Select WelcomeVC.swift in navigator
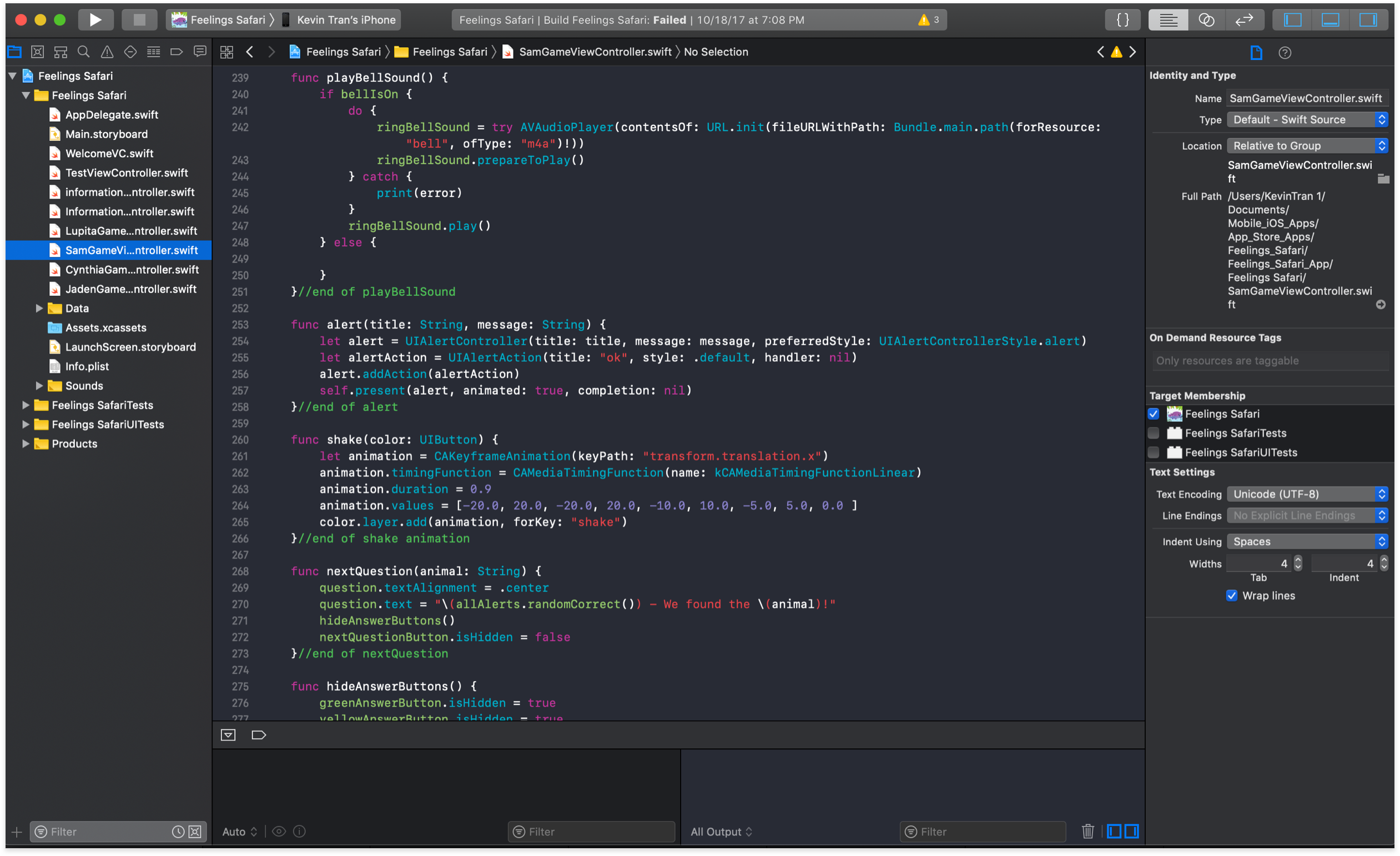Image resolution: width=1400 pixels, height=856 pixels. [x=109, y=153]
